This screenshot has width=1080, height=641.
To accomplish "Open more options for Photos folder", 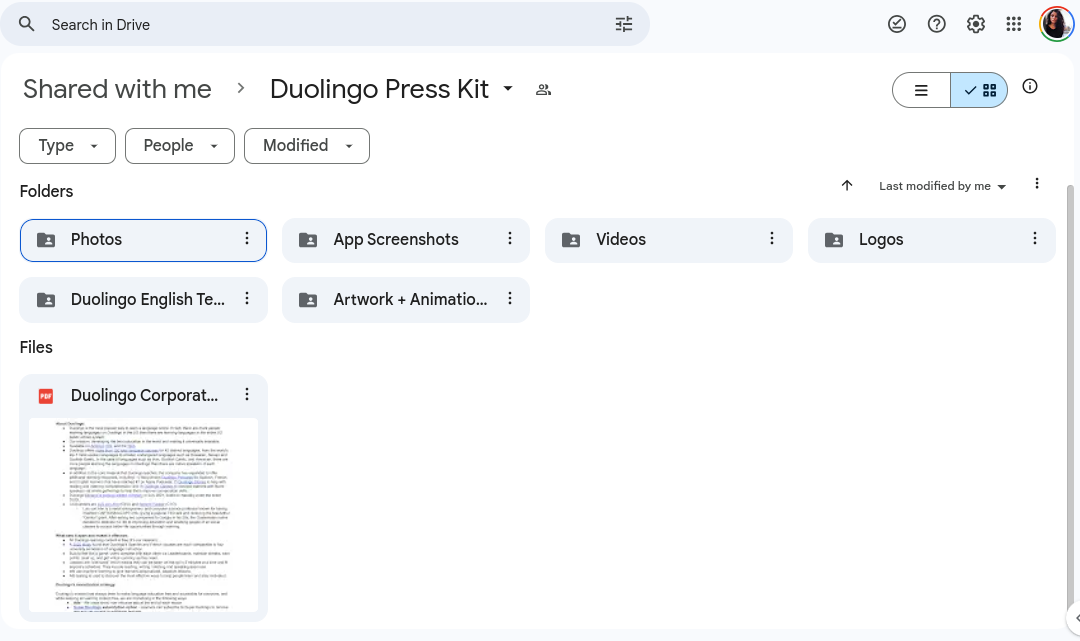I will pyautogui.click(x=246, y=240).
